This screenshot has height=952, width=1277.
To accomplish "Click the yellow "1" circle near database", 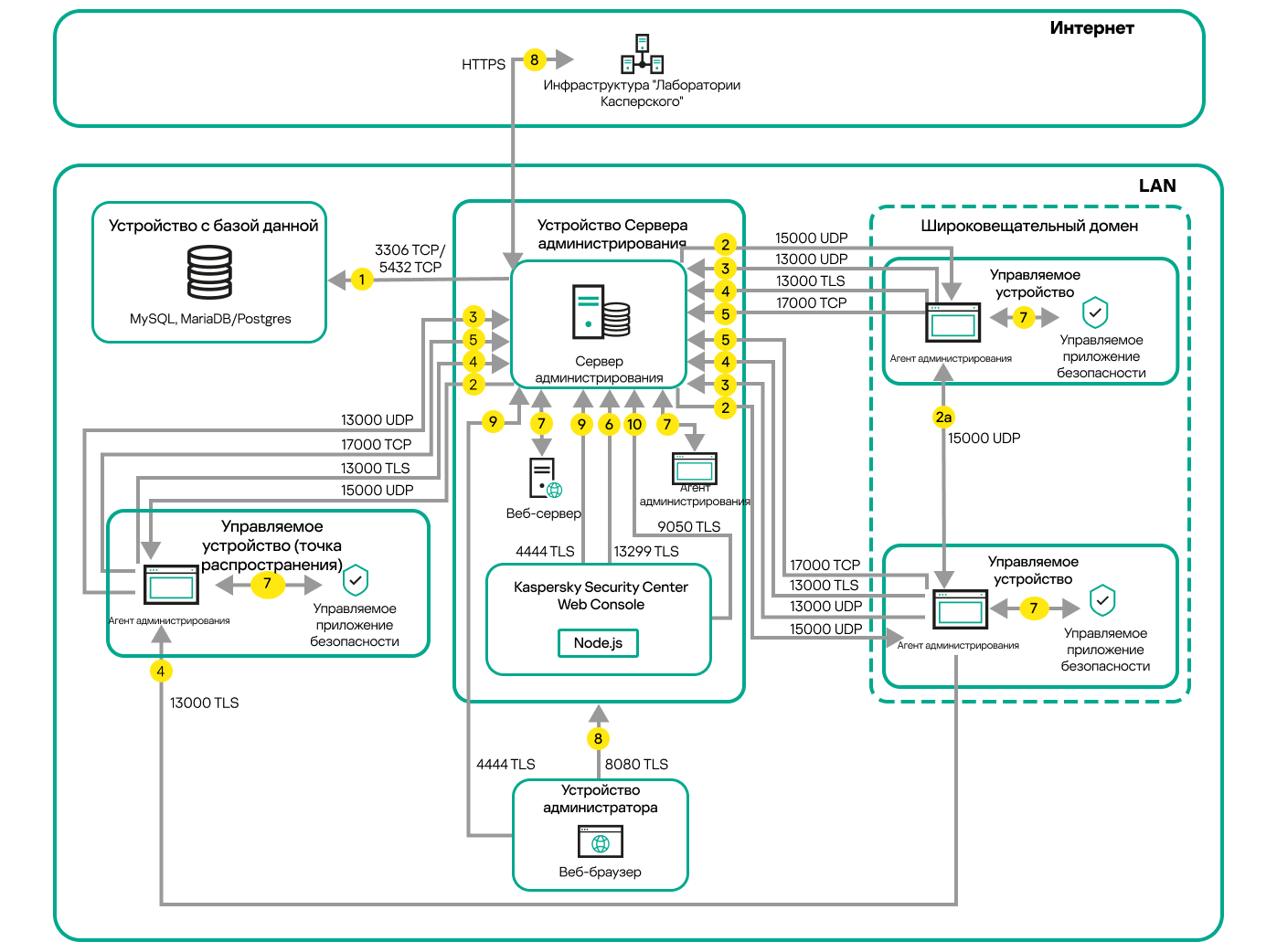I will (362, 280).
